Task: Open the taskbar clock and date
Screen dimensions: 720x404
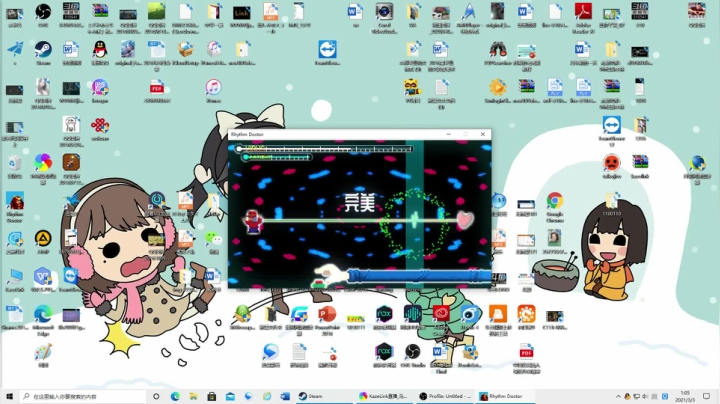Action: point(685,396)
